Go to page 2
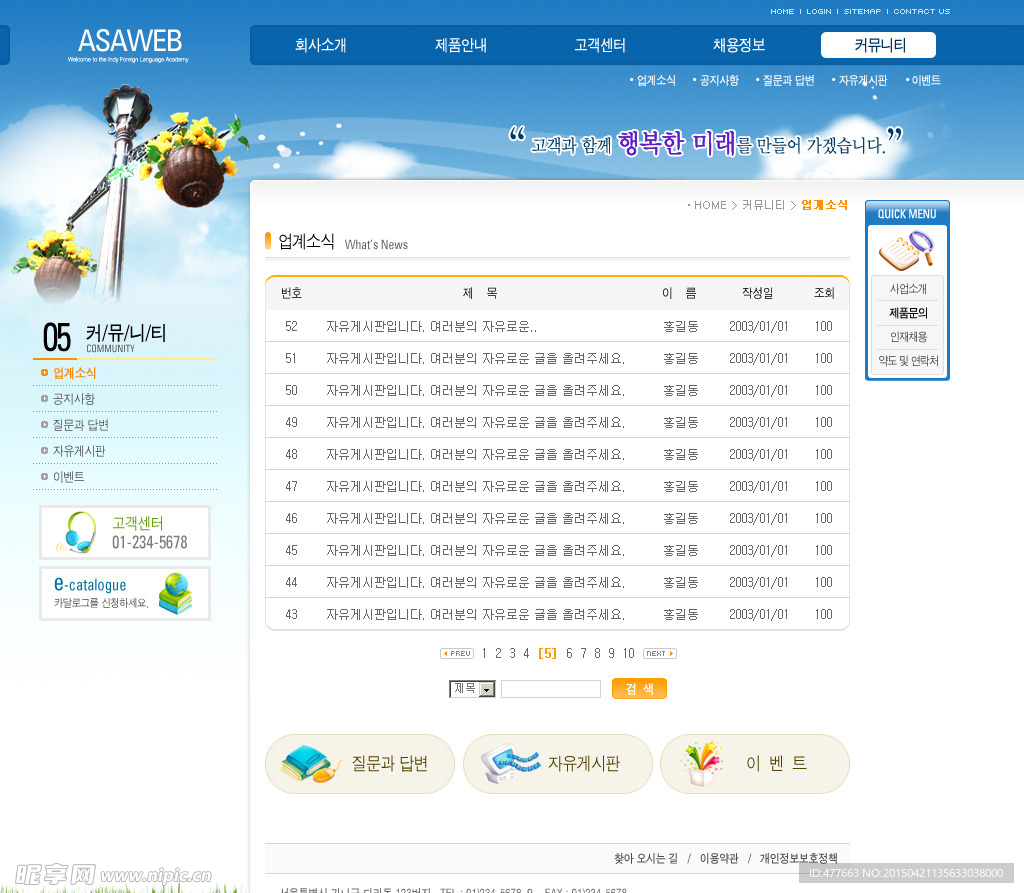This screenshot has width=1024, height=893. 498,653
